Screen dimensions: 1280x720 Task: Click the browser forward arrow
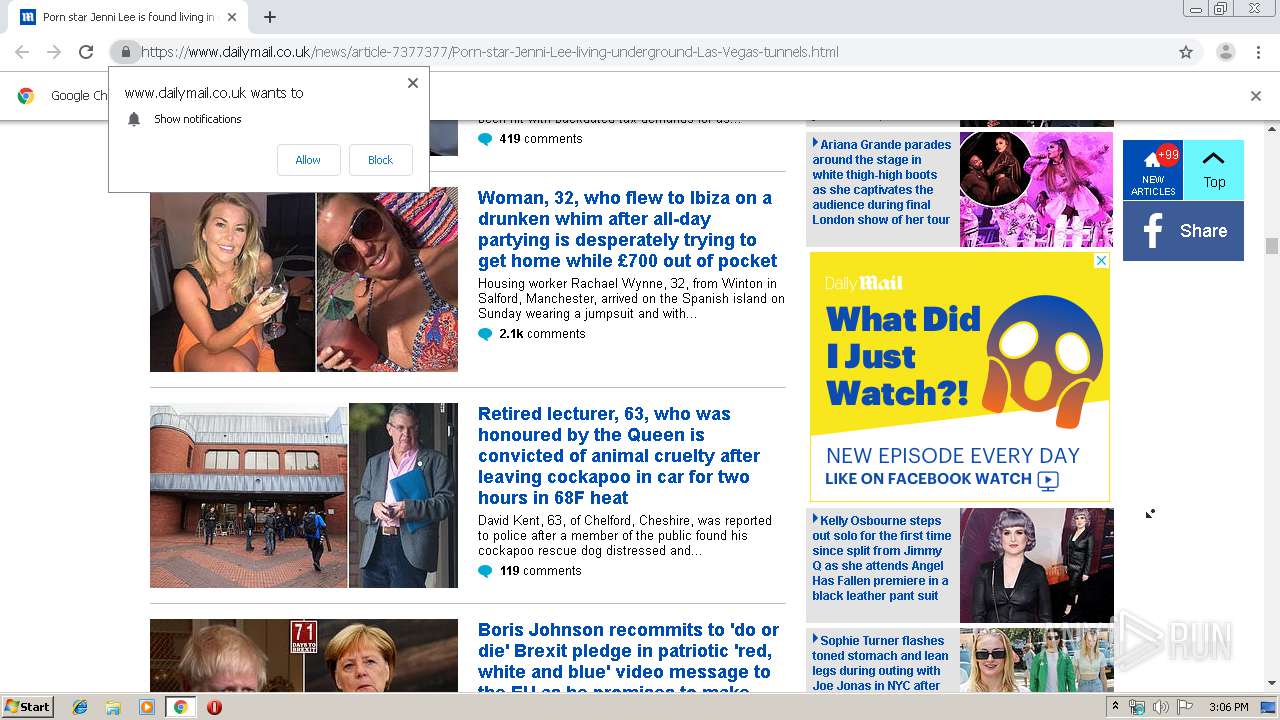[54, 52]
